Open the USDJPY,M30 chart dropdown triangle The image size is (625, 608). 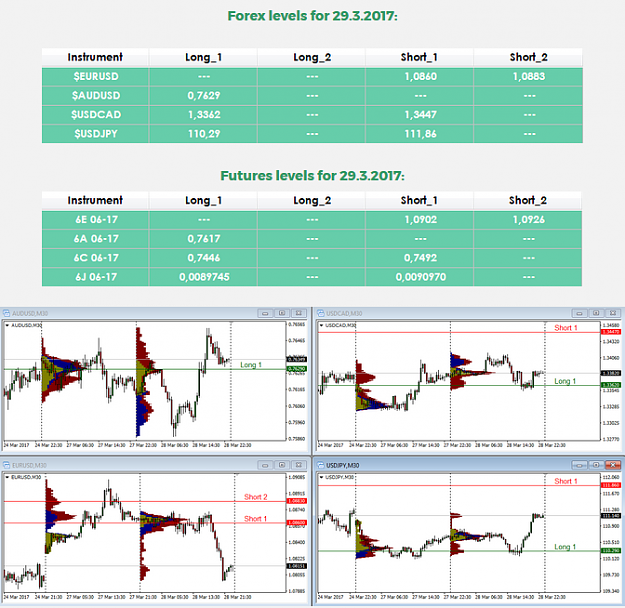[321, 477]
